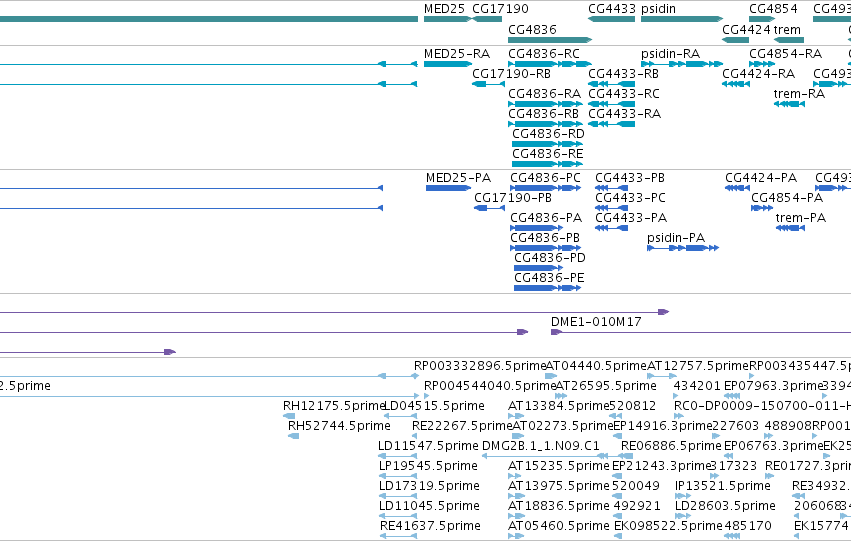Image resolution: width=851 pixels, height=541 pixels.
Task: Click transcript CG4433-RB
Action: (611, 84)
